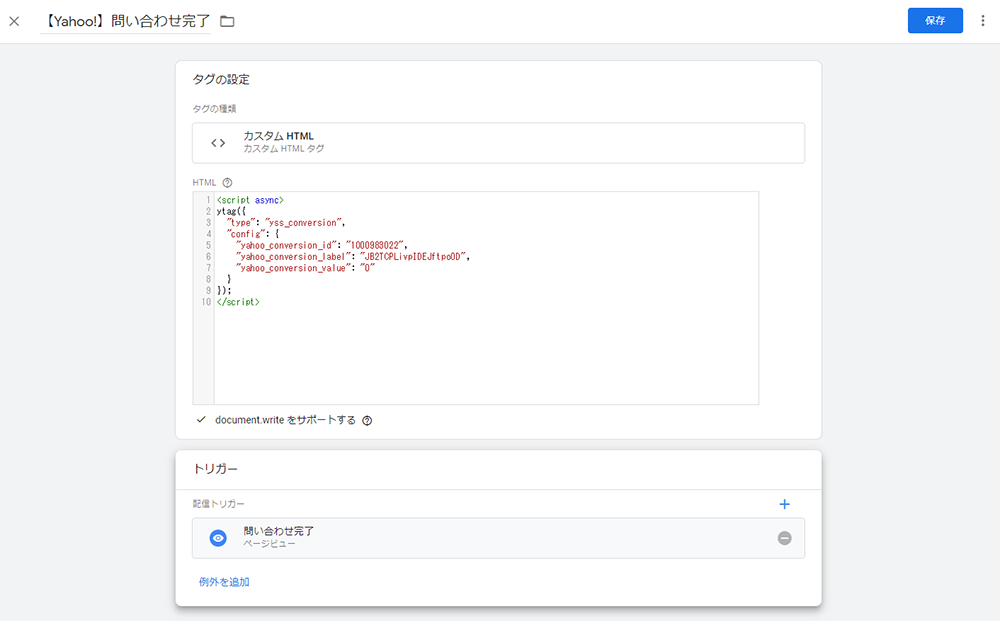Click the ページビュー trigger type text
The height and width of the screenshot is (621, 1000).
(269, 544)
